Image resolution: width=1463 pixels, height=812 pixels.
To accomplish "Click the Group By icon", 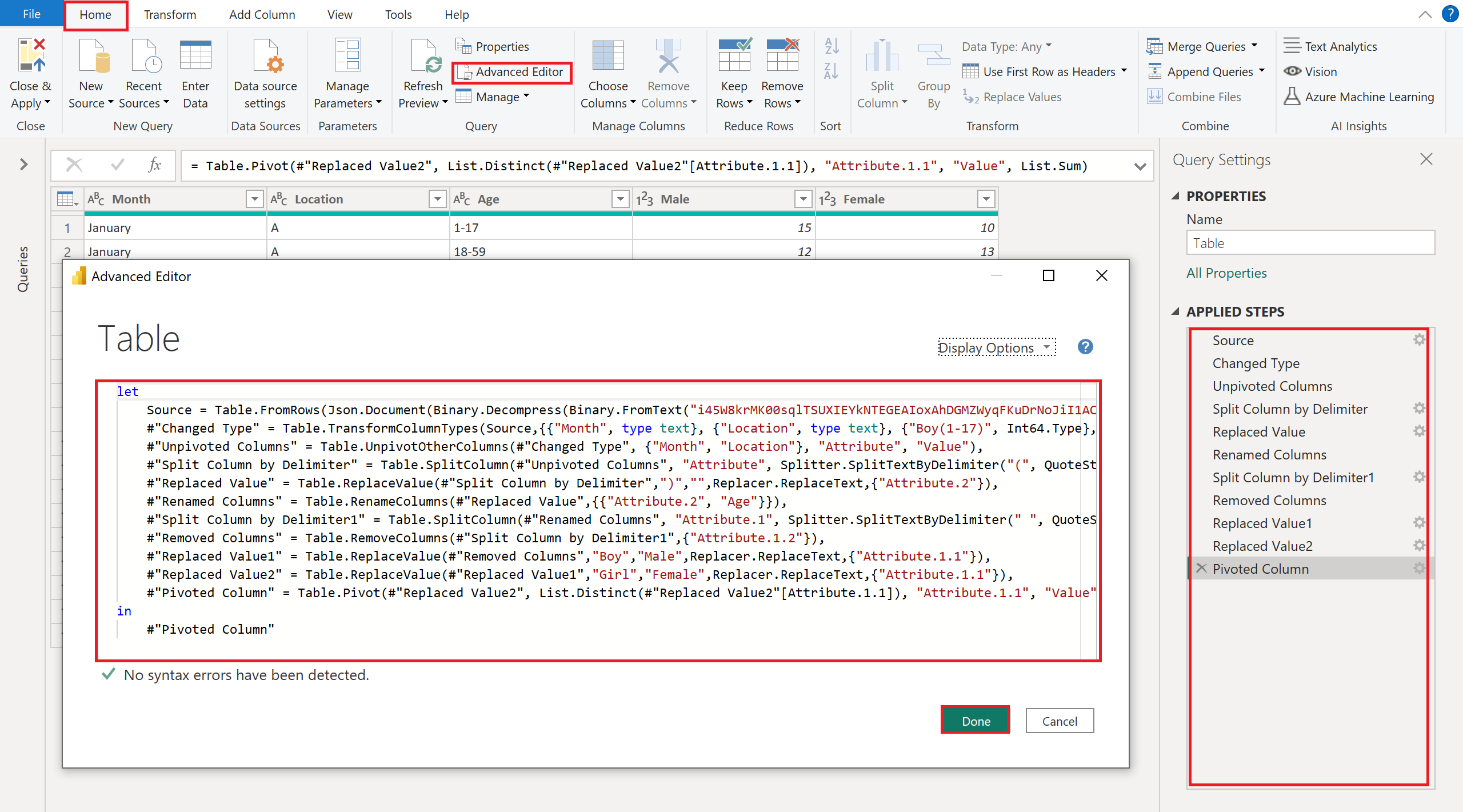I will (x=934, y=56).
